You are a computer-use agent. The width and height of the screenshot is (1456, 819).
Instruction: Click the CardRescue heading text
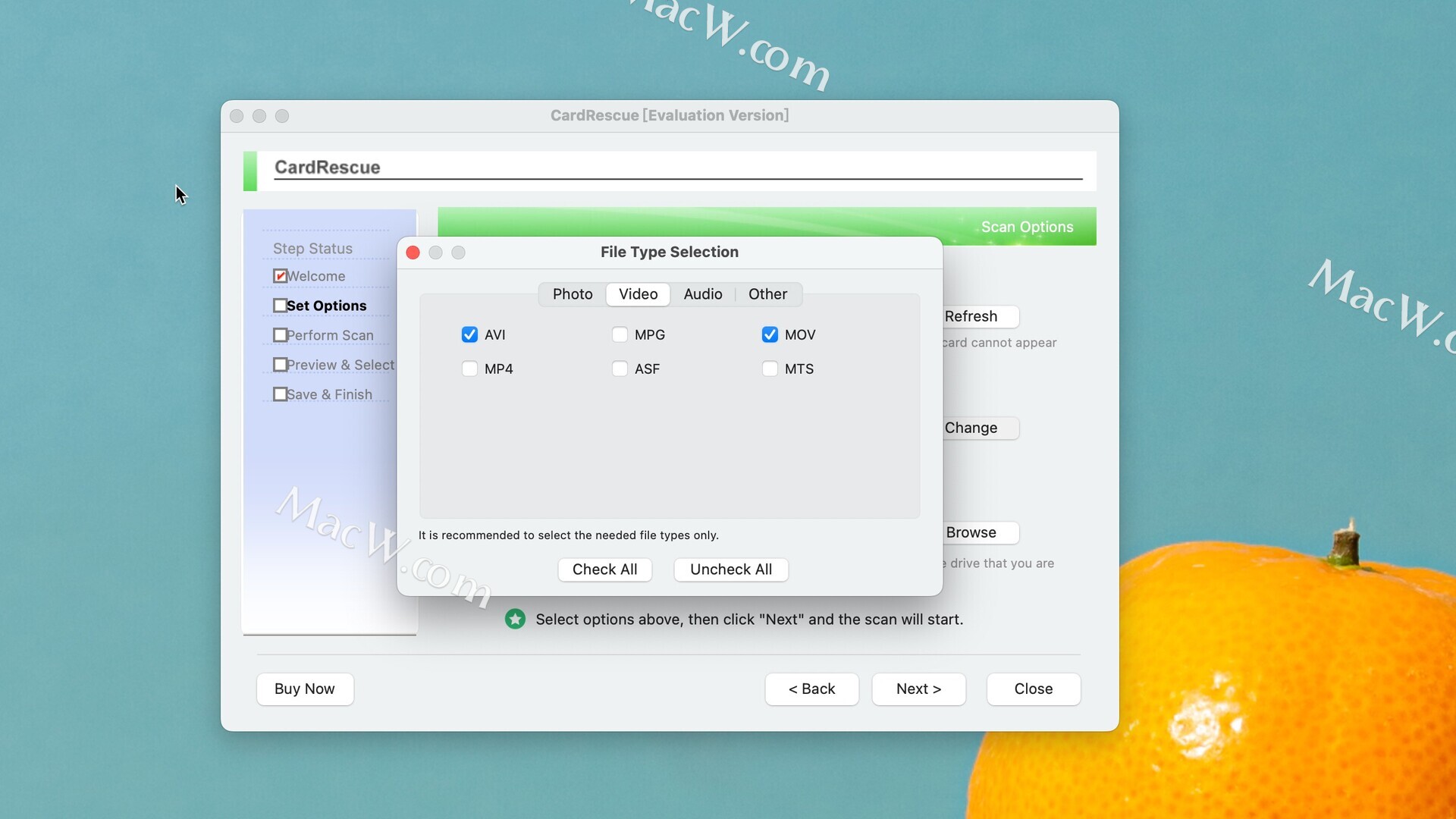tap(327, 167)
